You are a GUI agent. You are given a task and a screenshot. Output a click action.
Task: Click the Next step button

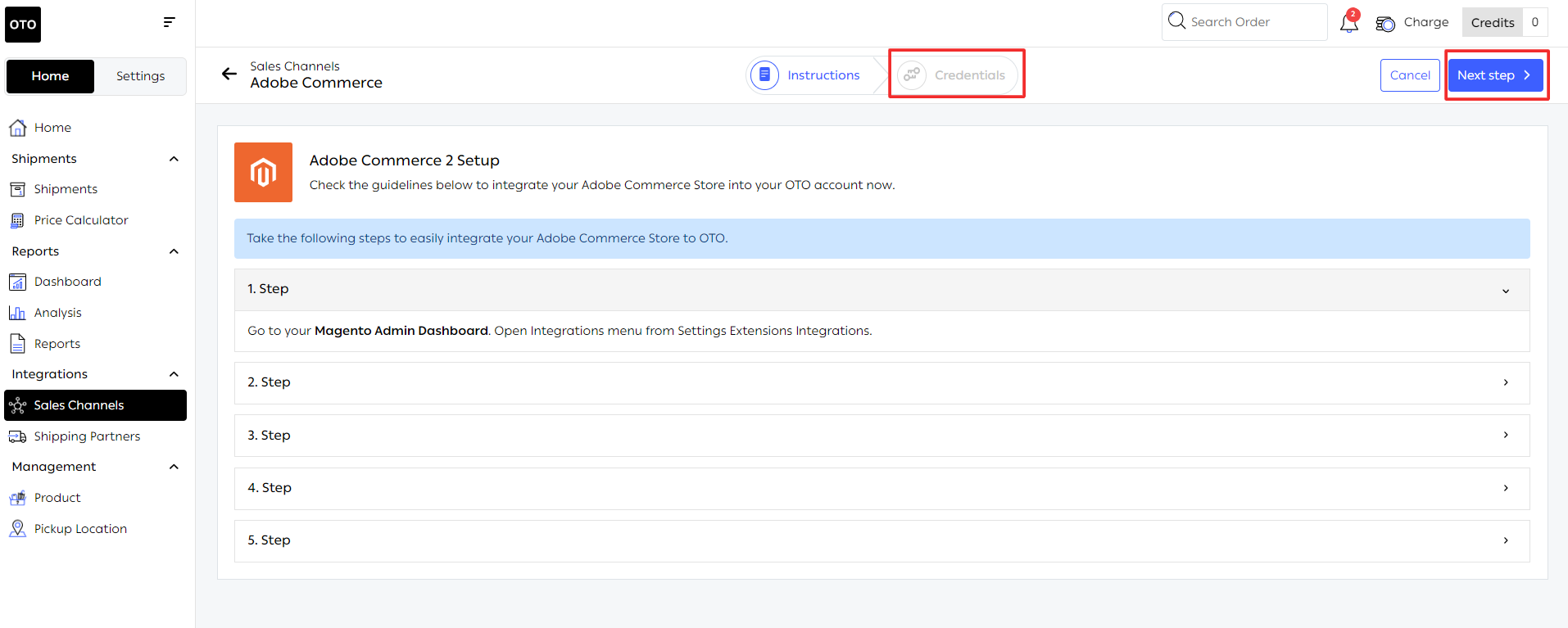pyautogui.click(x=1495, y=75)
